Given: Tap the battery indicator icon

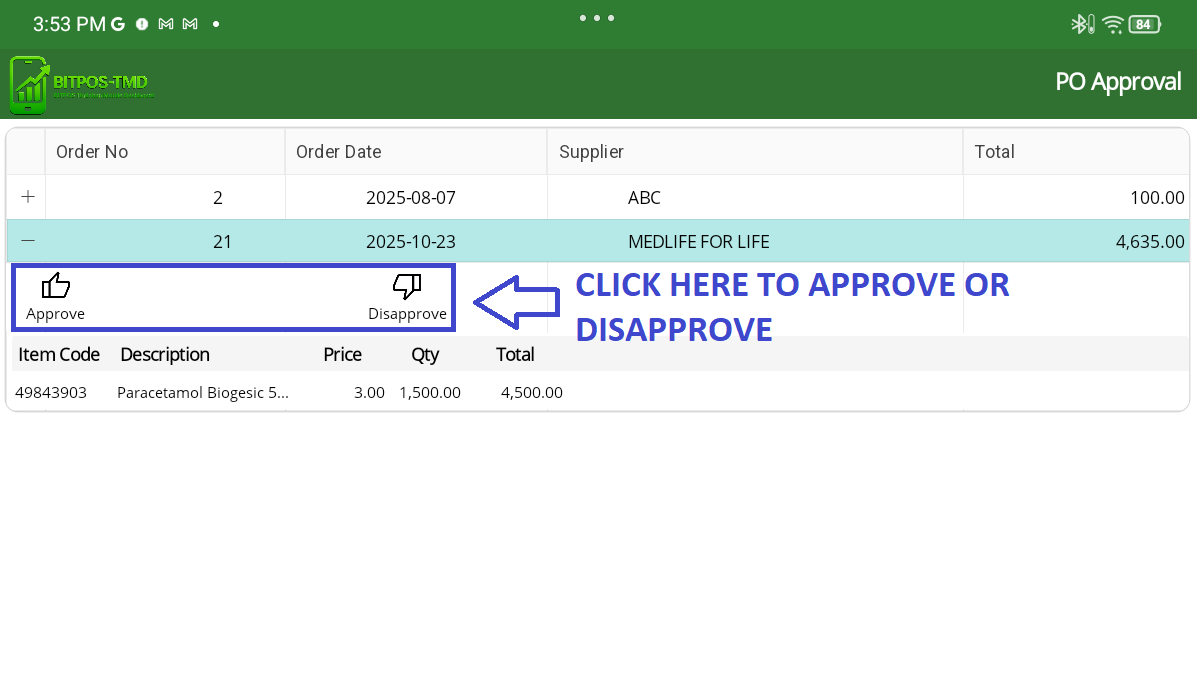Looking at the screenshot, I should point(1144,24).
